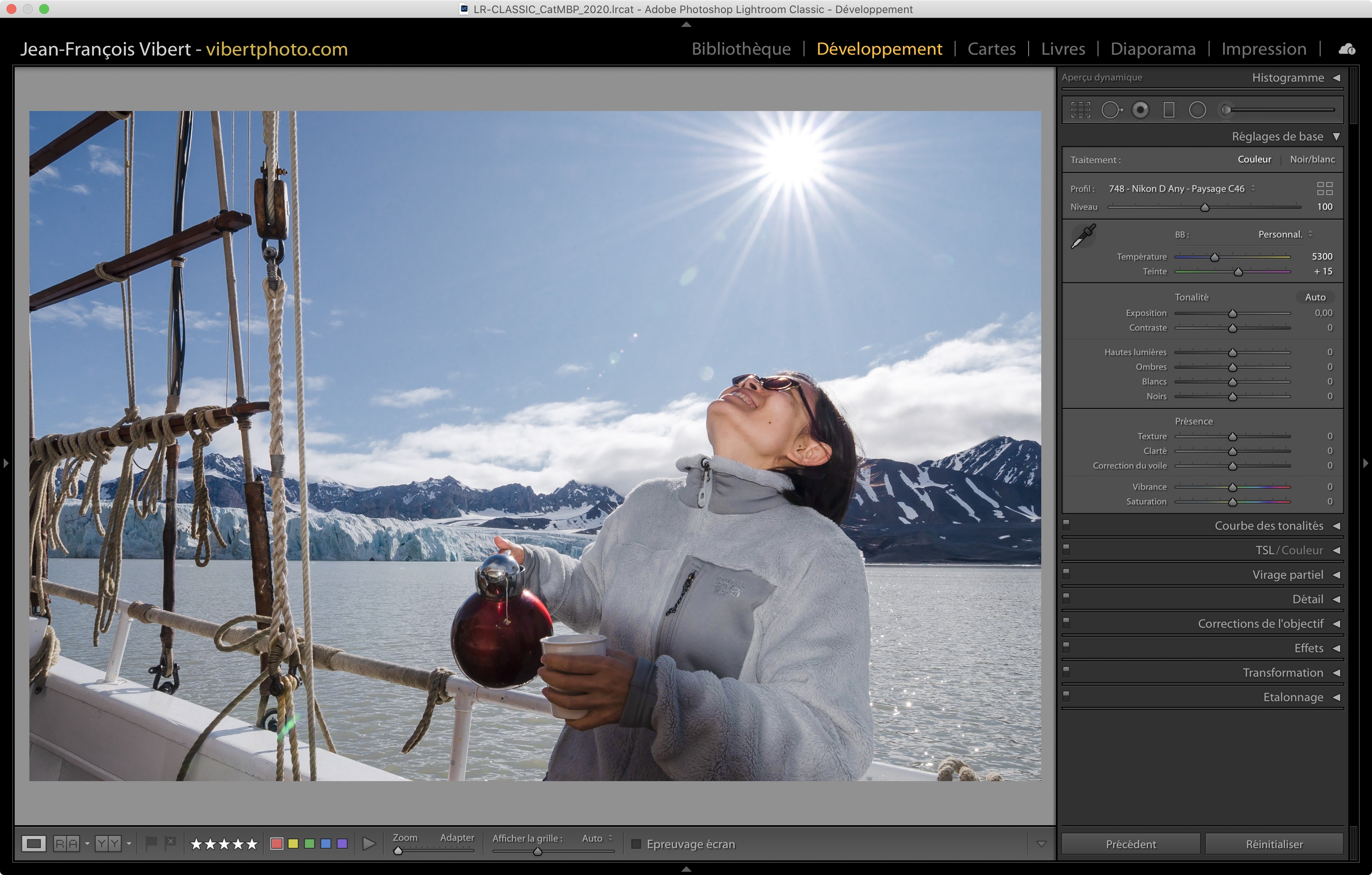Choose the Red Eye Correction tool
Screen dimensions: 1372x875
point(1140,110)
